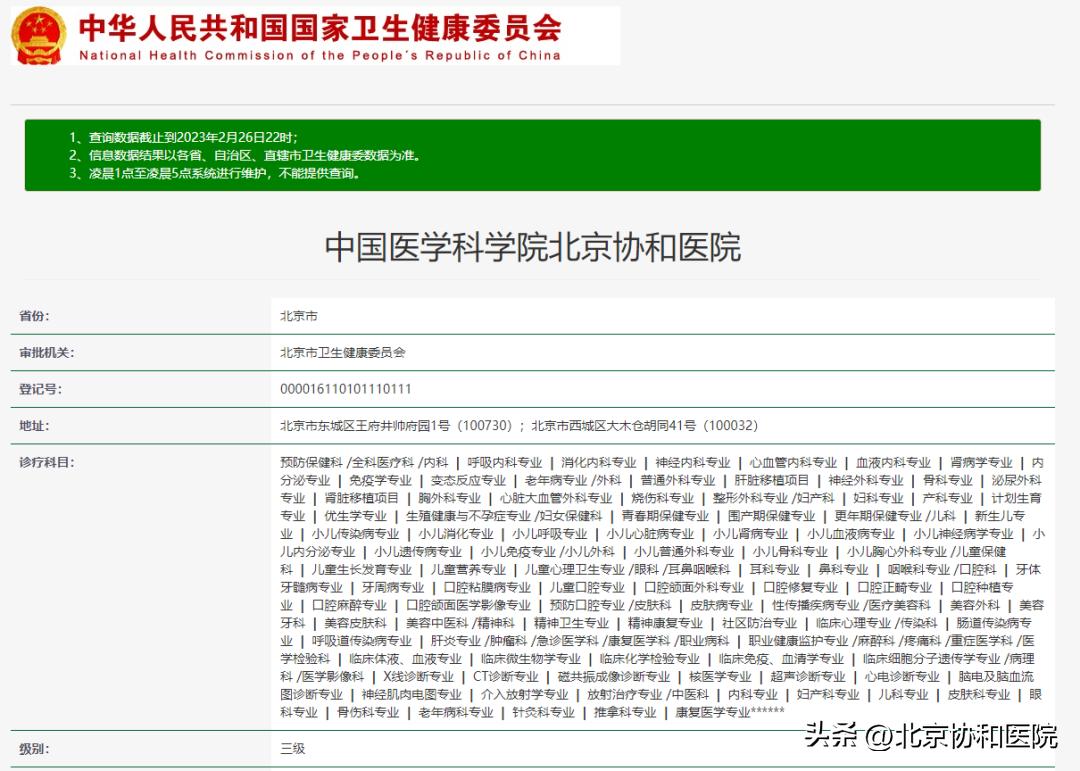Click the green notice info panel

pyautogui.click(x=540, y=156)
